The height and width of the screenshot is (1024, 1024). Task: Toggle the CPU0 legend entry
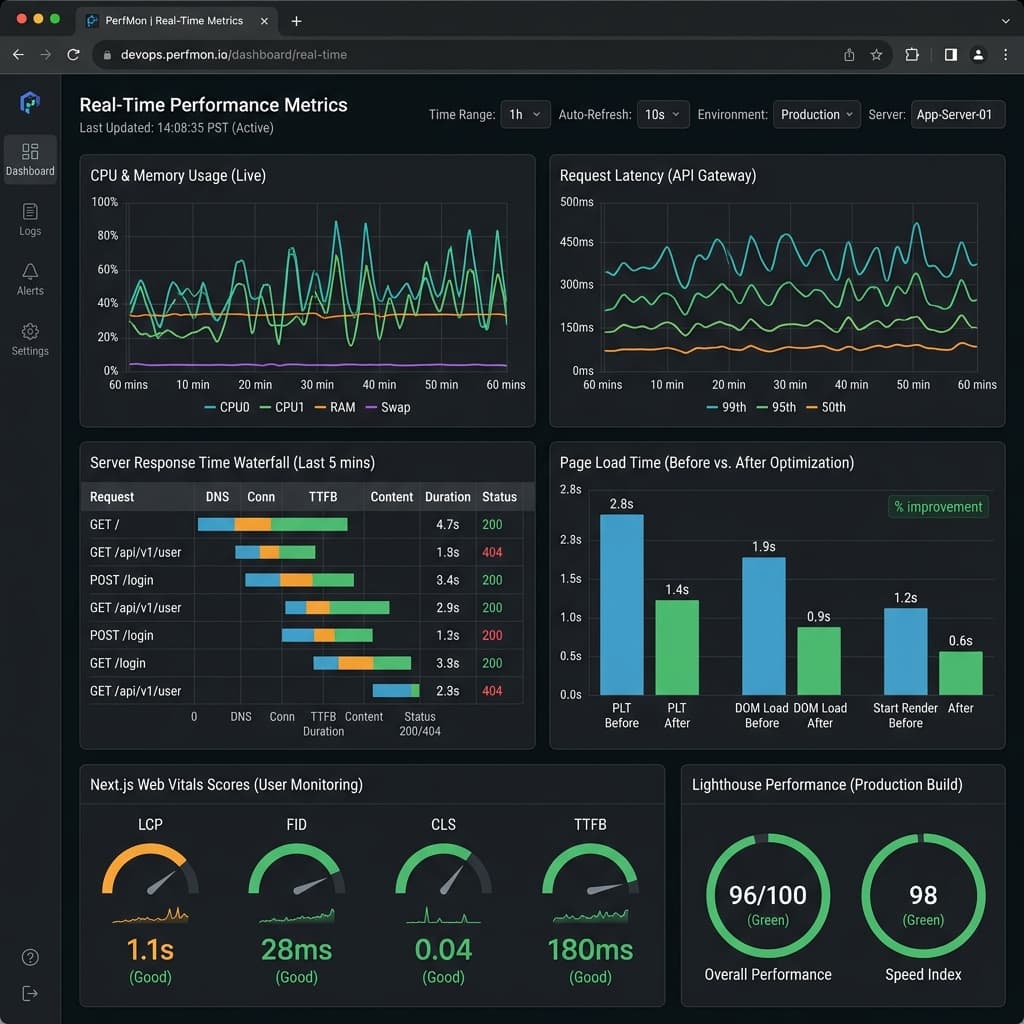point(227,407)
